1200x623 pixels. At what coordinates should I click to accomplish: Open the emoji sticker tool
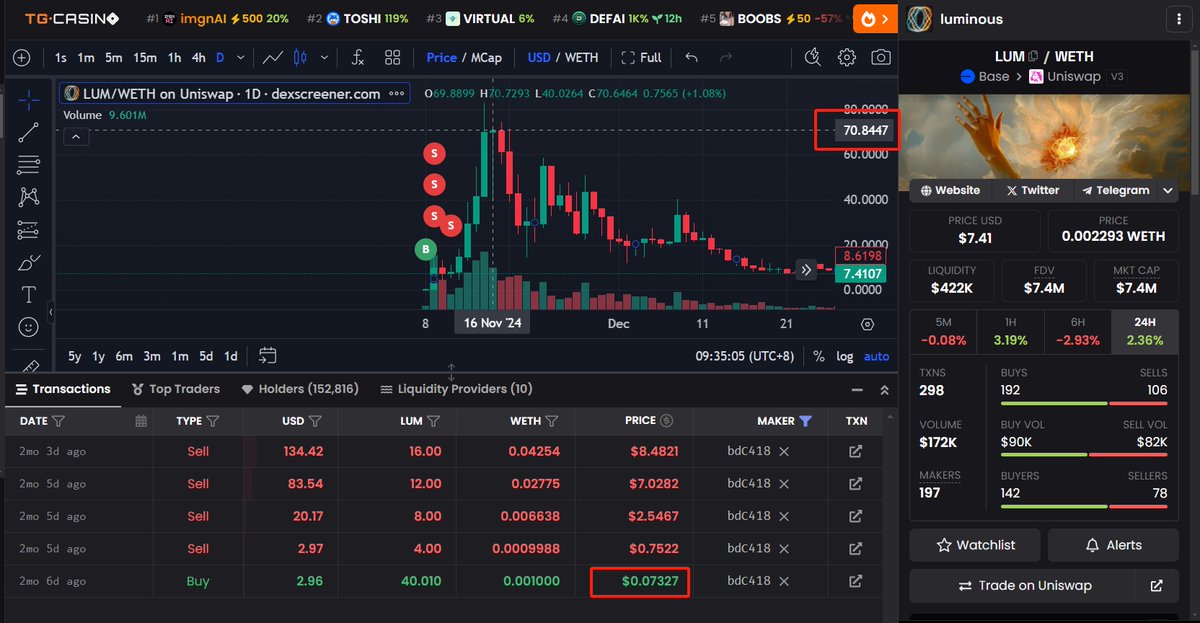[28, 327]
